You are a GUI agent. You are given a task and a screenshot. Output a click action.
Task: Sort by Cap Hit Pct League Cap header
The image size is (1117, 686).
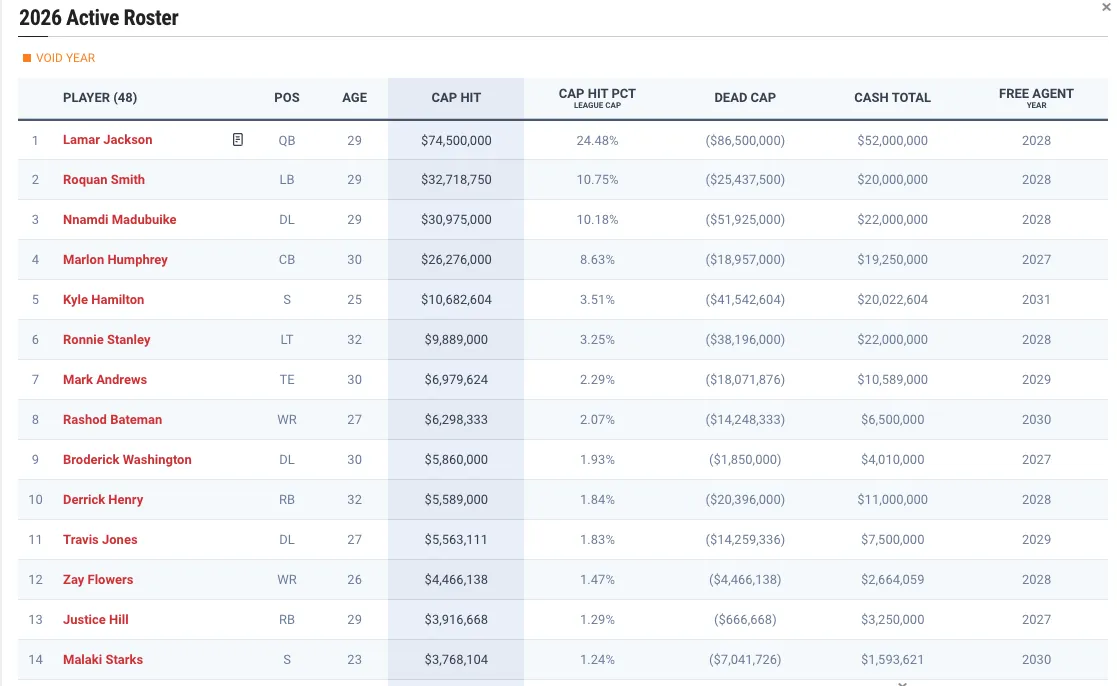(597, 98)
